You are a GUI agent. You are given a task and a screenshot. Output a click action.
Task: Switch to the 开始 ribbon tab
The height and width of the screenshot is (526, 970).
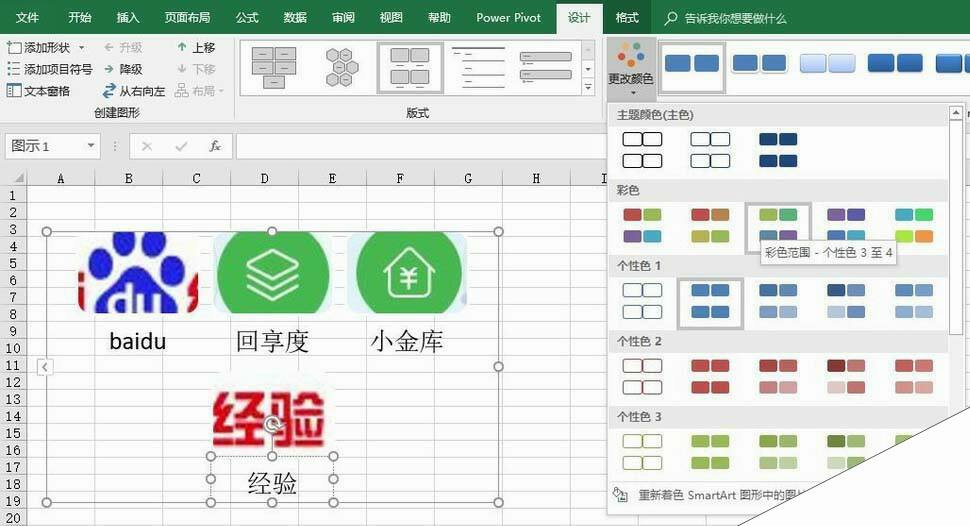coord(80,17)
